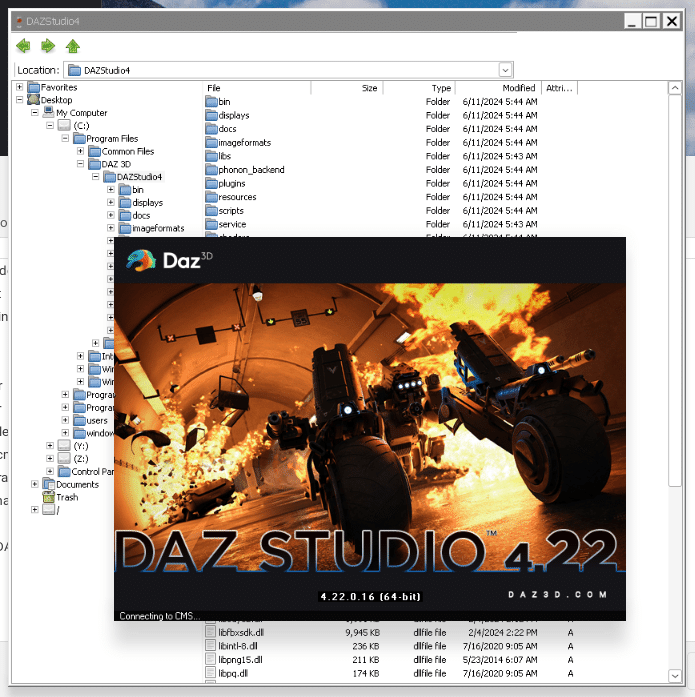Sort by the Type column header

pyautogui.click(x=419, y=88)
